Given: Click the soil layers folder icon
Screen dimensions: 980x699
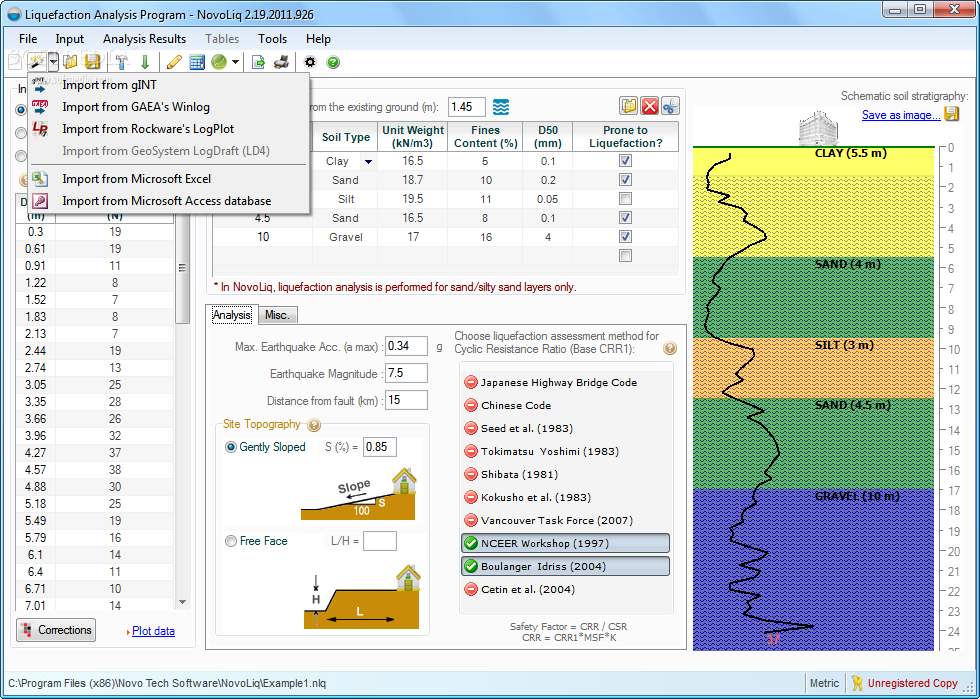Looking at the screenshot, I should click(x=629, y=106).
